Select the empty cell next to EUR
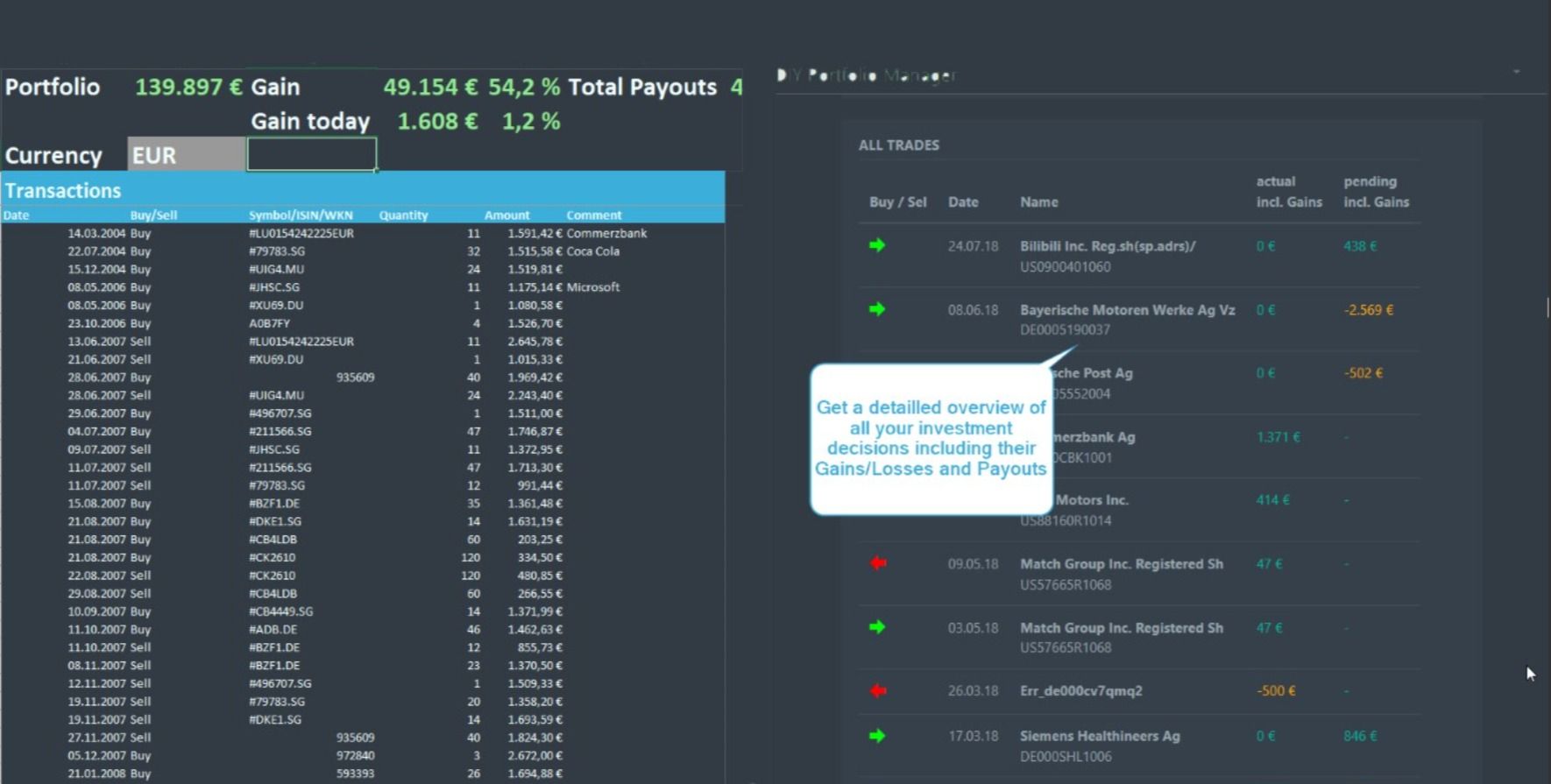This screenshot has height=784, width=1551. pos(312,154)
